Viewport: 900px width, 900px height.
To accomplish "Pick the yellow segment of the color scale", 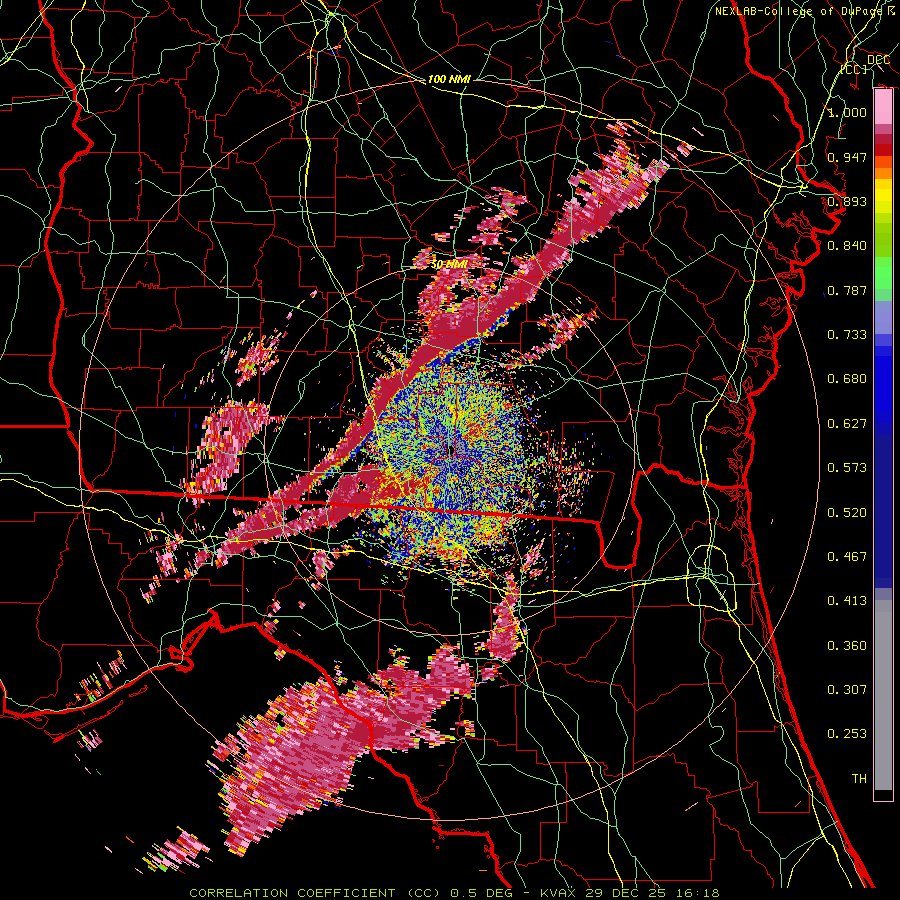I will click(883, 196).
